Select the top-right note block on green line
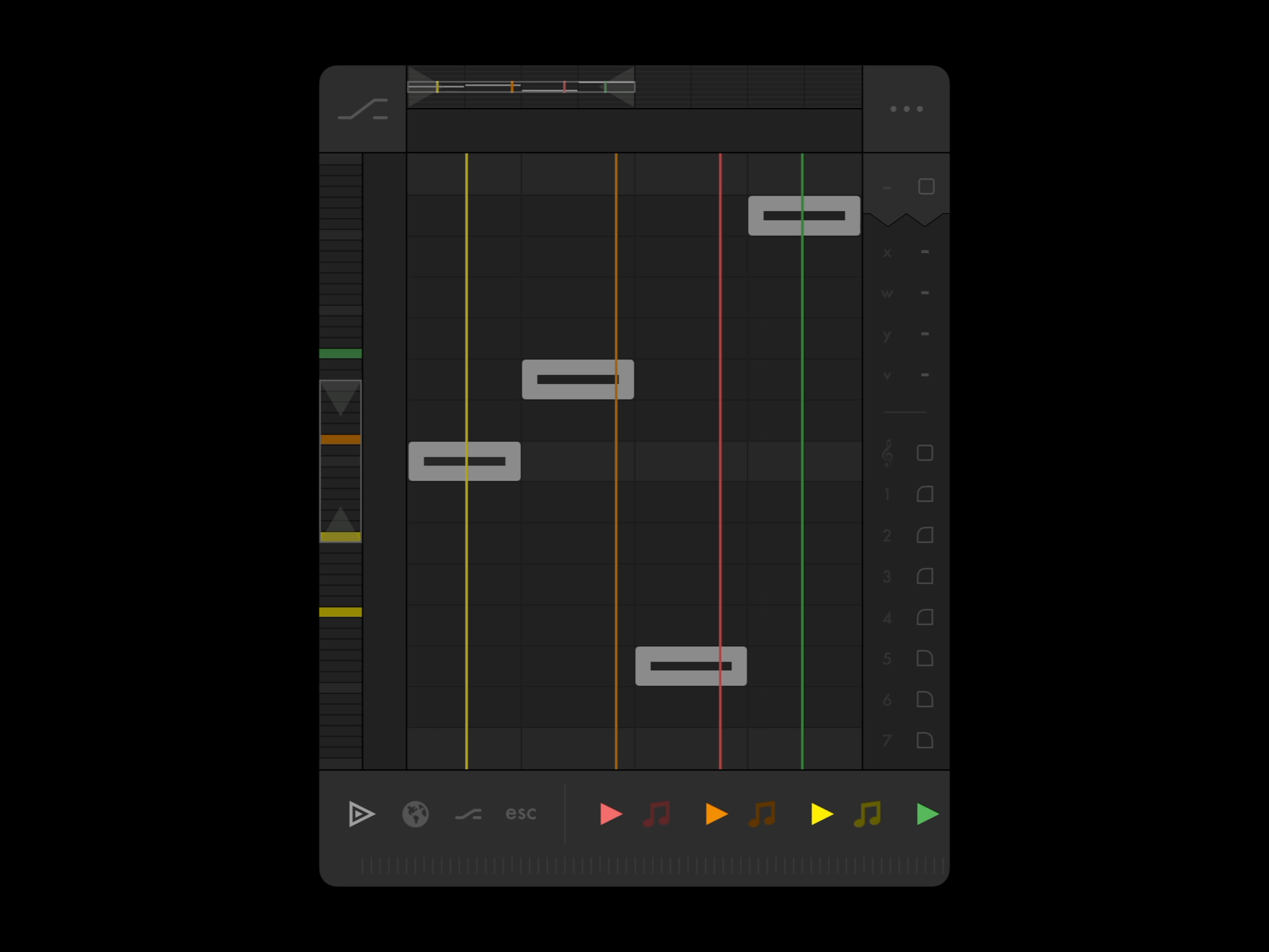Screen dimensions: 1269x952 point(804,216)
